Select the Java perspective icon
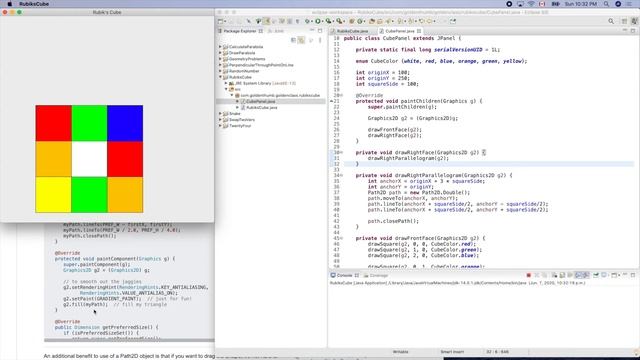 [635, 21]
